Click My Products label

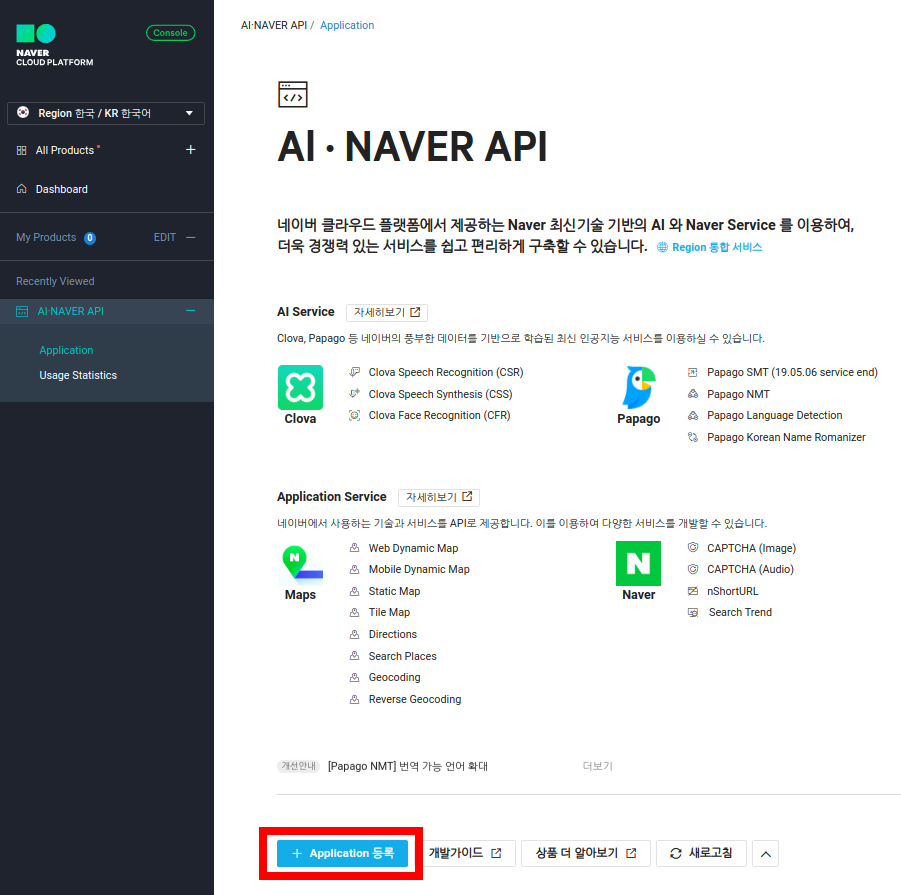tap(46, 237)
